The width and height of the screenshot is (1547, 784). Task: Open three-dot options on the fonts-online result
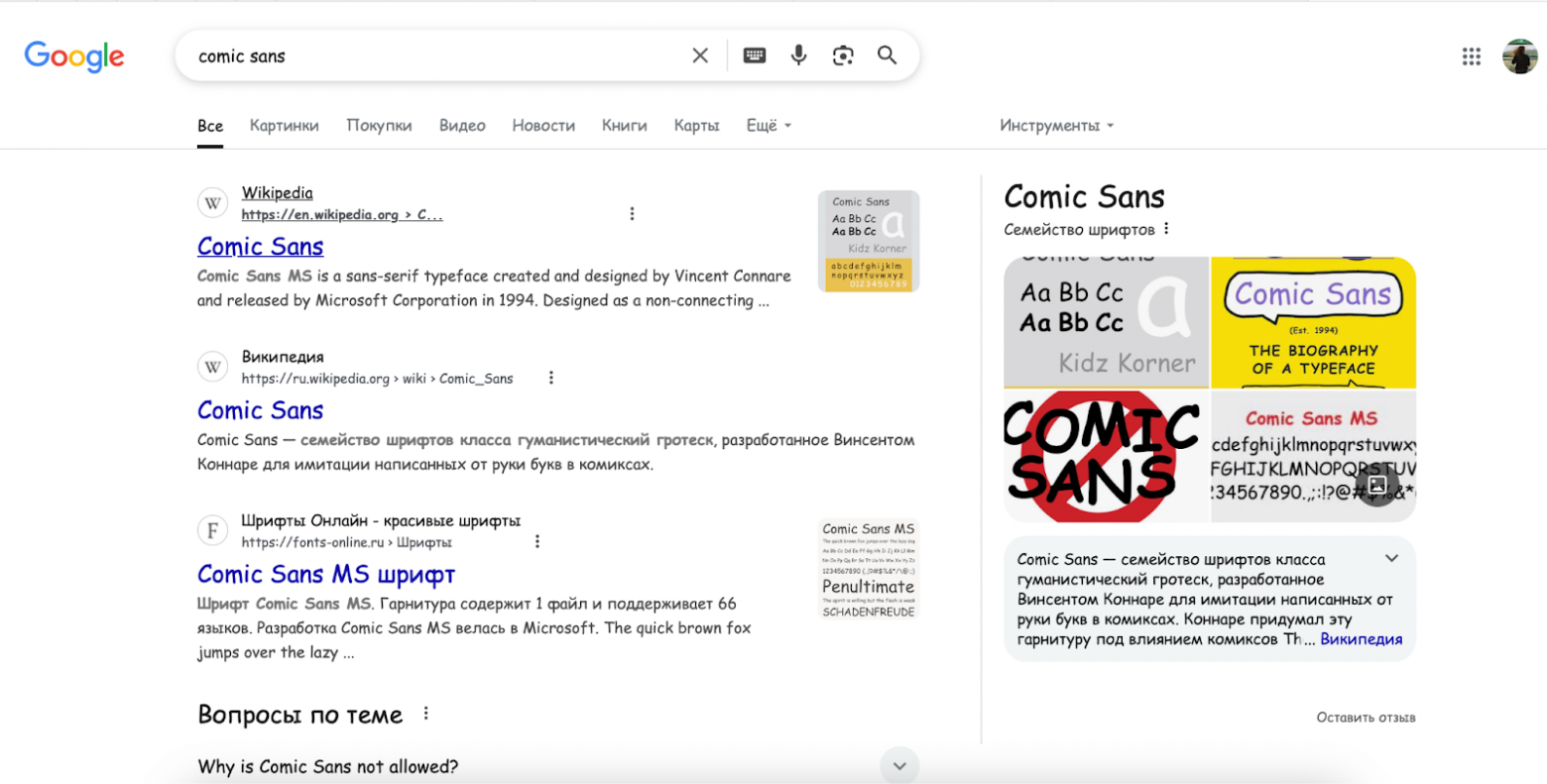coord(537,541)
